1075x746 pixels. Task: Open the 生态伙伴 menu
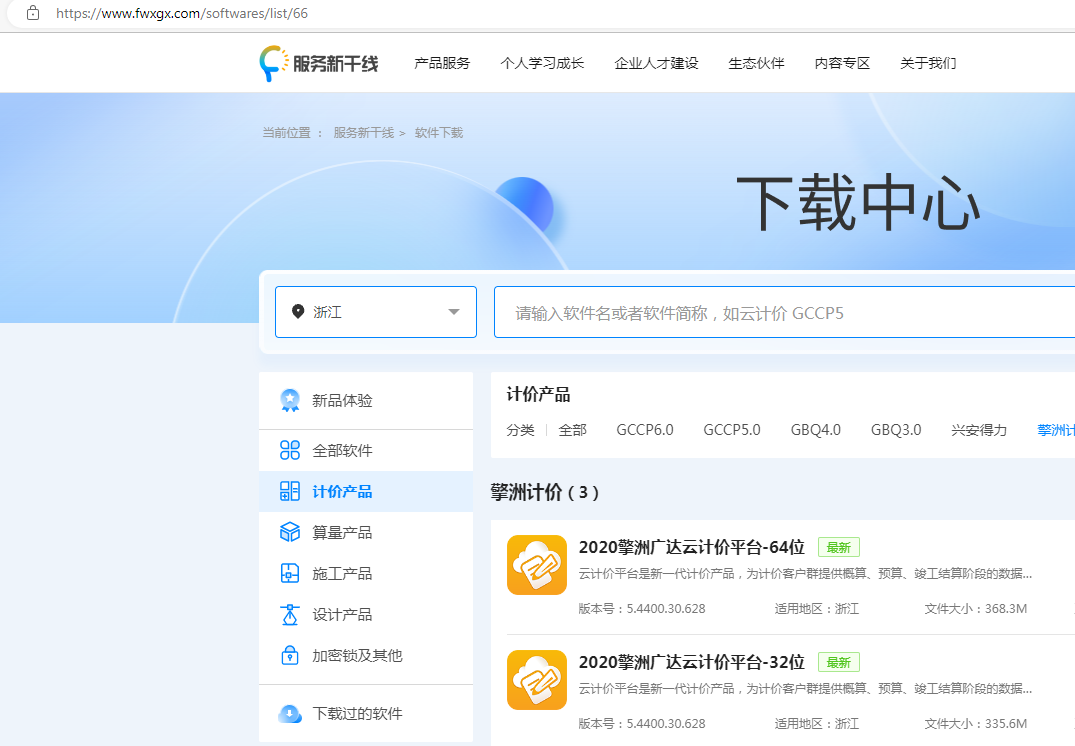tap(756, 63)
